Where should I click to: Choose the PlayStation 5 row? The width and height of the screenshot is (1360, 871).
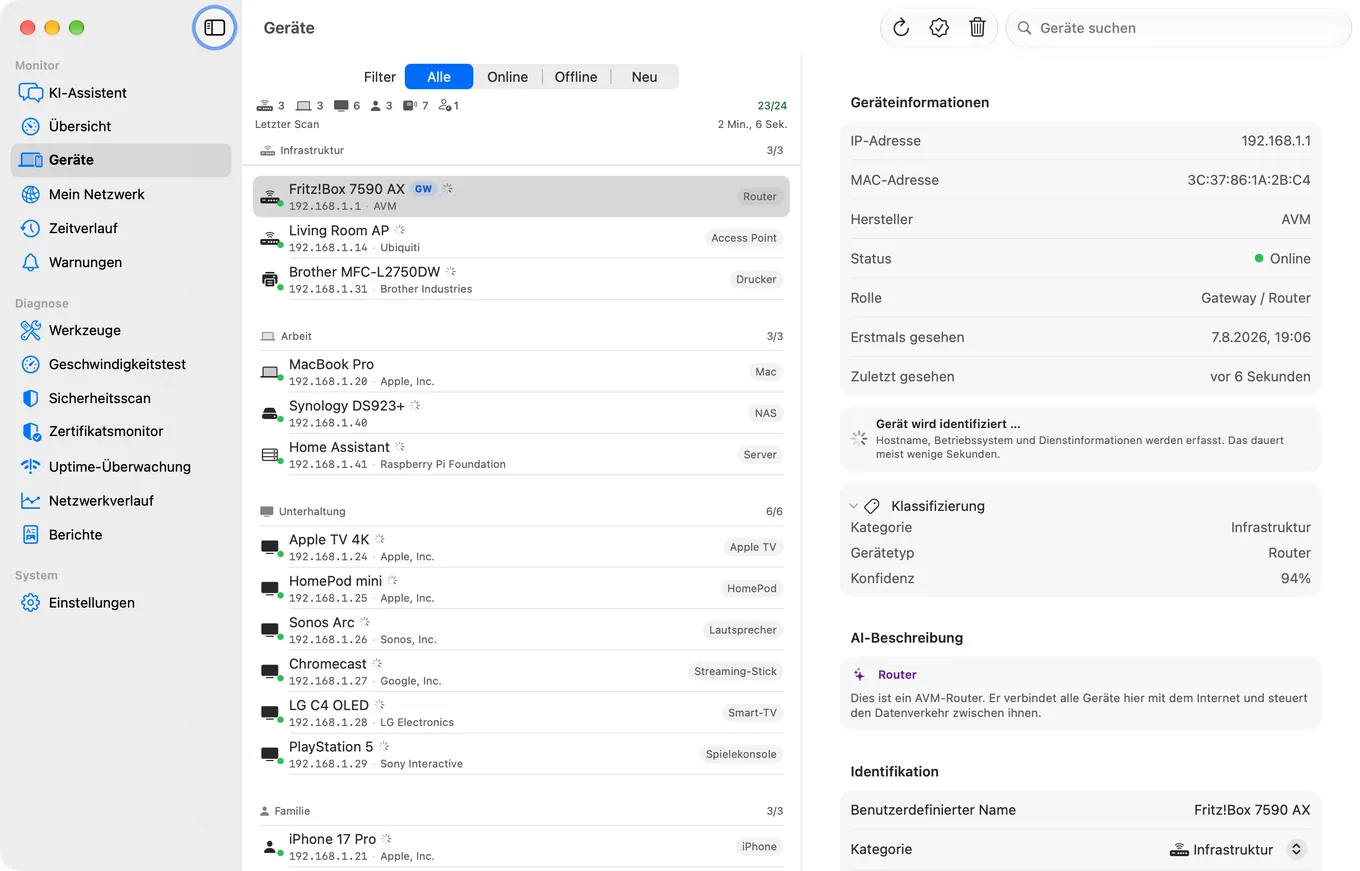[x=521, y=755]
